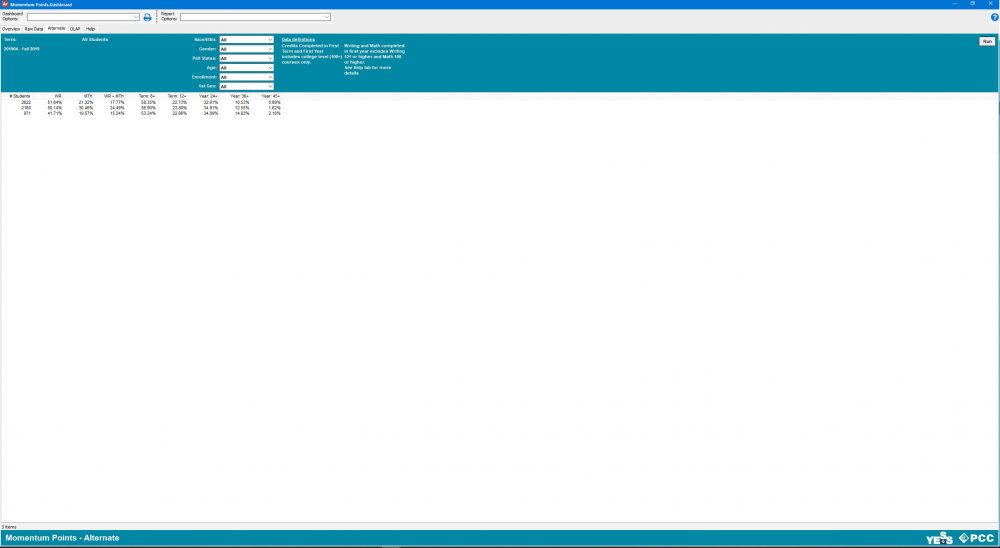Click the Year: 24+ column header
1000x548 pixels.
tap(209, 96)
